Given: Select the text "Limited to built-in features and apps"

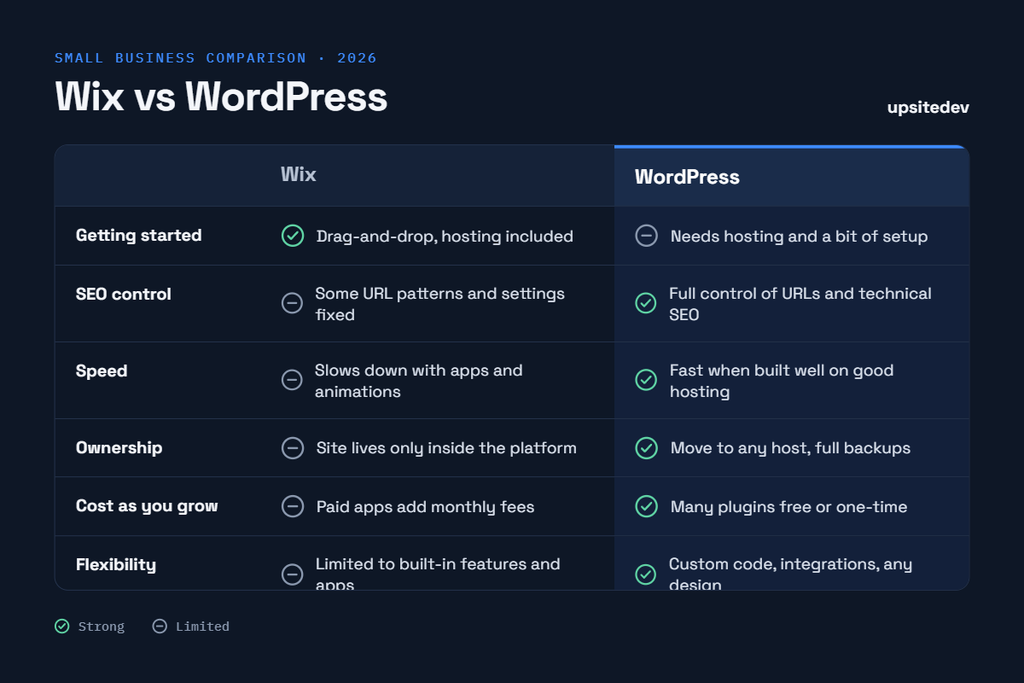Looking at the screenshot, I should pyautogui.click(x=438, y=573).
